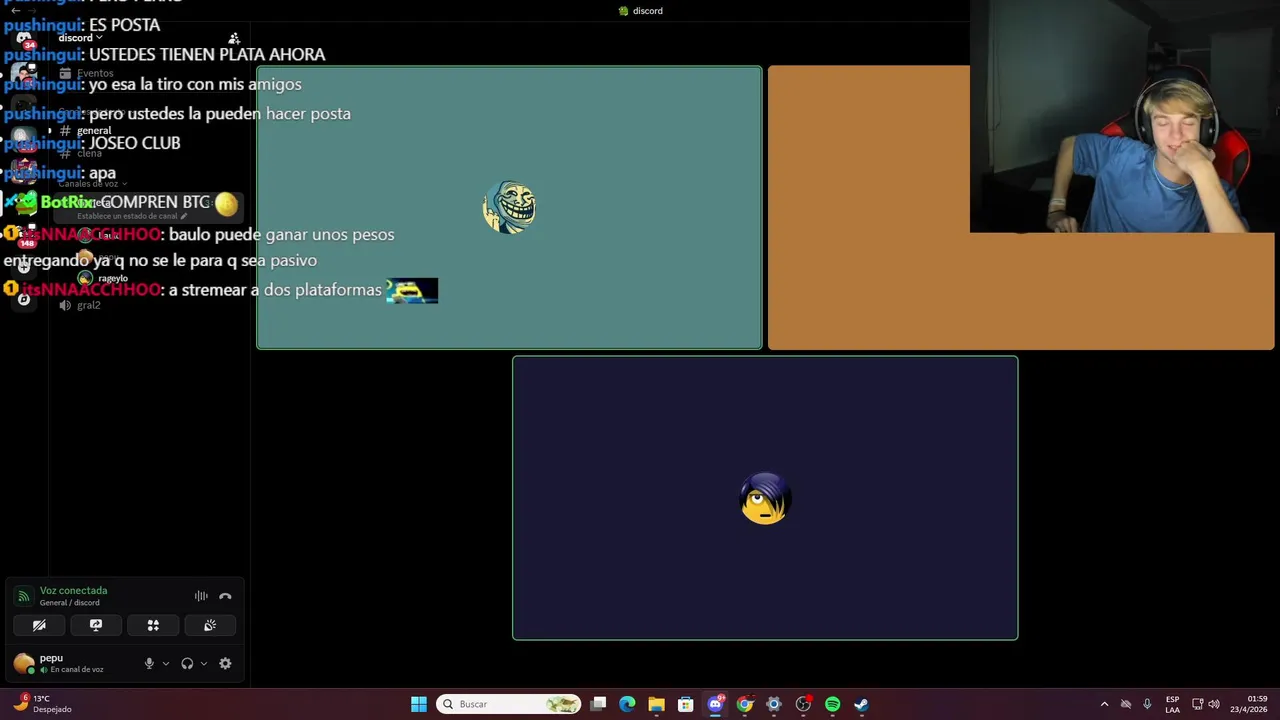Click the Buscar taskbar search field
The image size is (1280, 720).
pos(510,704)
